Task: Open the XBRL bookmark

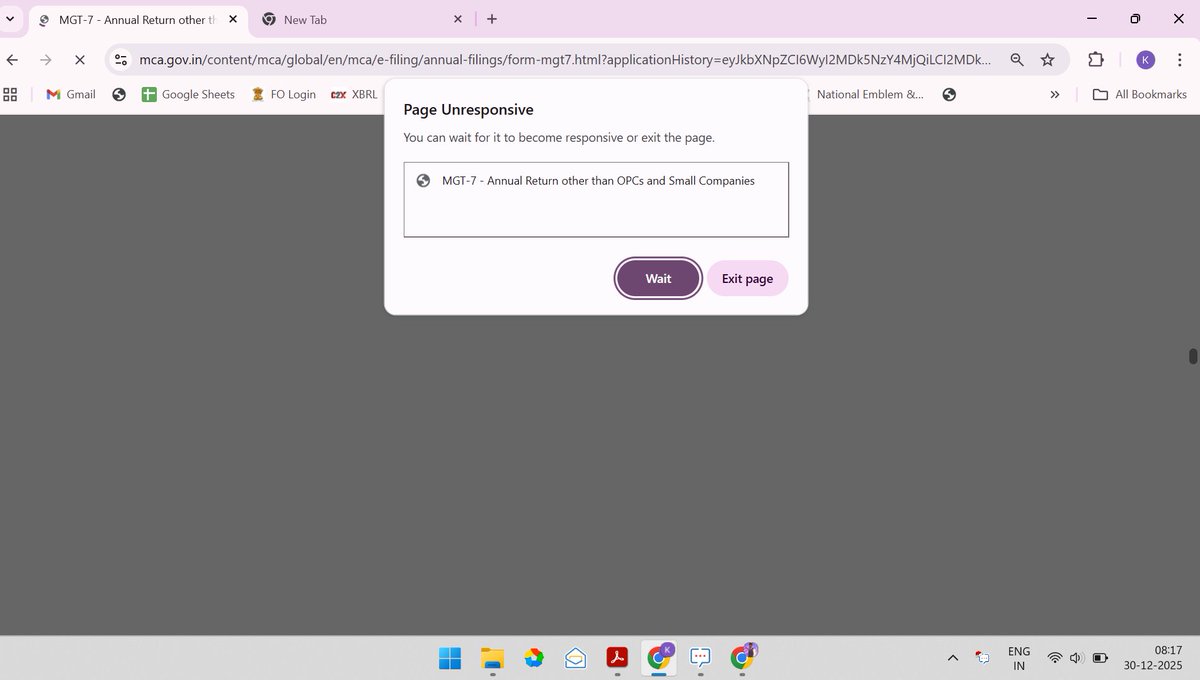Action: click(x=354, y=94)
